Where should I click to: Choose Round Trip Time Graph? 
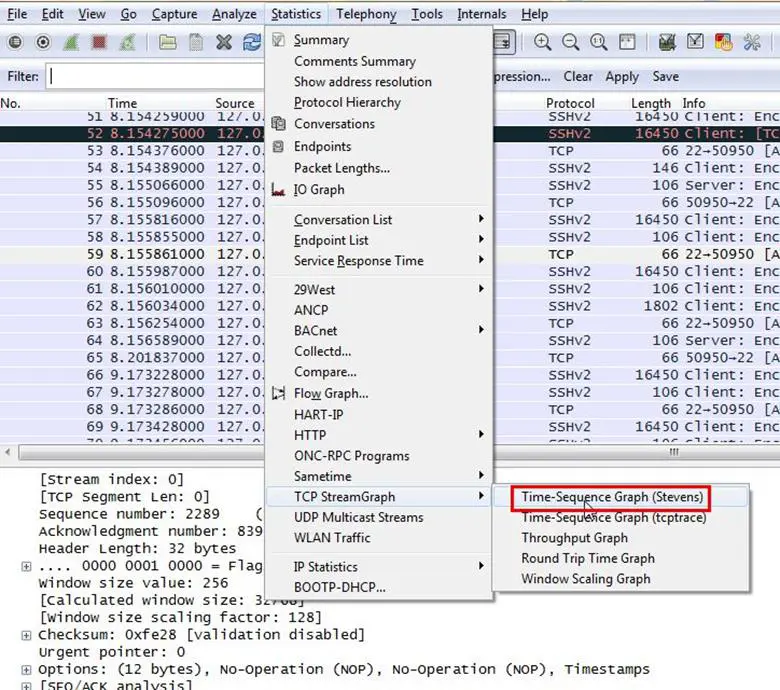coord(587,558)
